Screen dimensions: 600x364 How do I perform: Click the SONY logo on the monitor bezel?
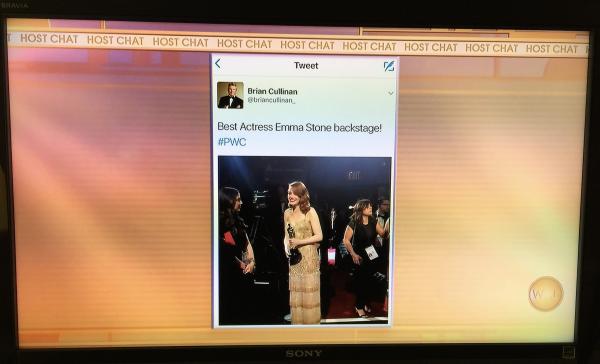click(x=303, y=354)
